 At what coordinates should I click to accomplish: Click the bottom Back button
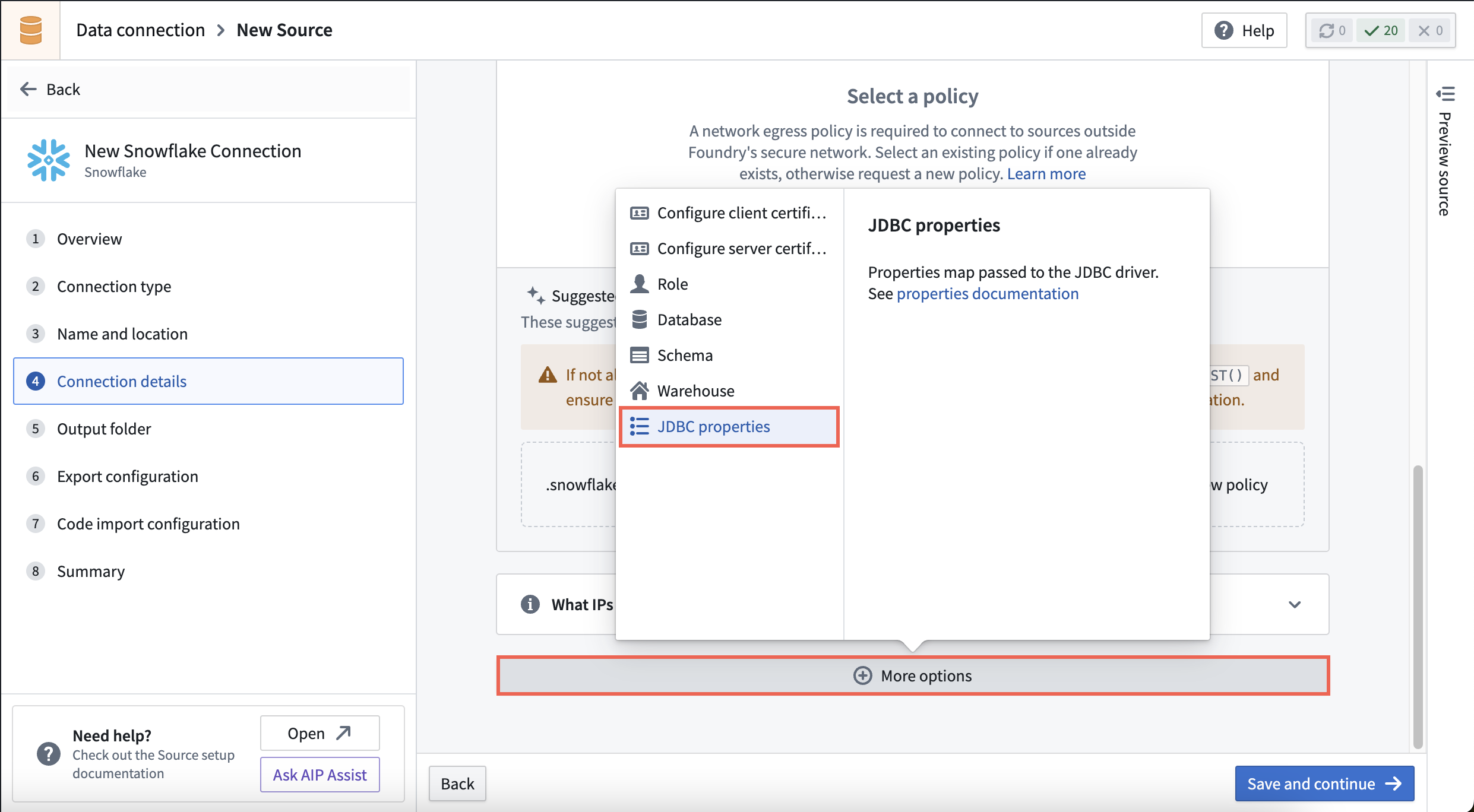(x=457, y=784)
